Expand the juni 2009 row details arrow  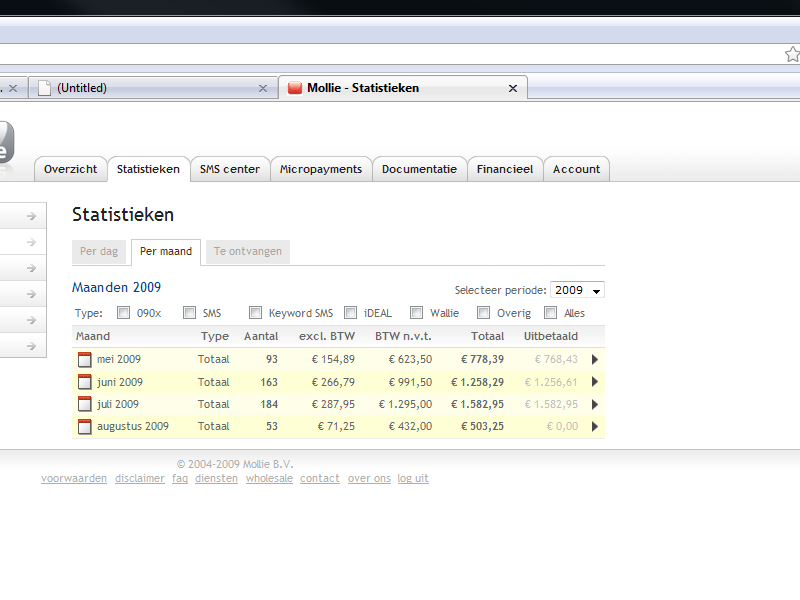tap(594, 382)
